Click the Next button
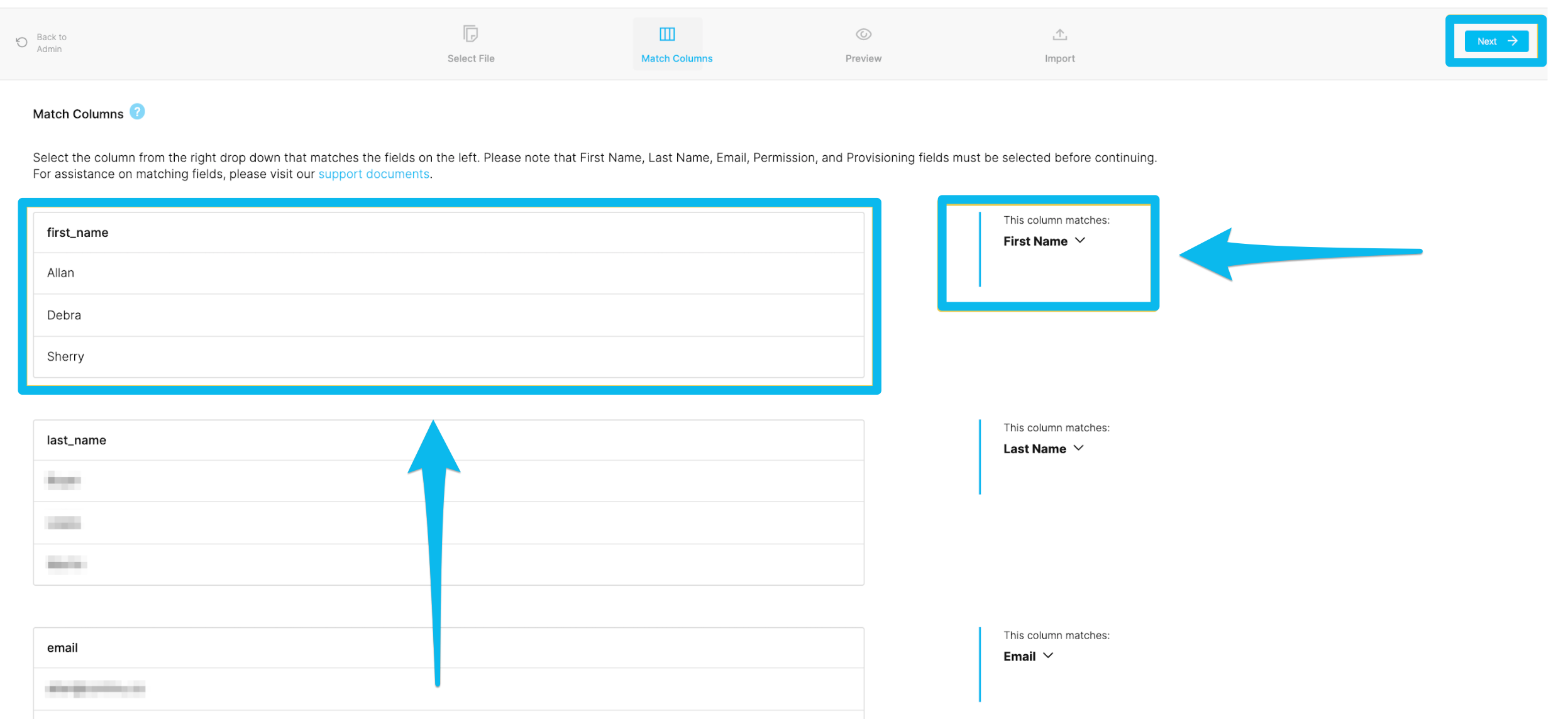The height and width of the screenshot is (719, 1568). pyautogui.click(x=1496, y=41)
